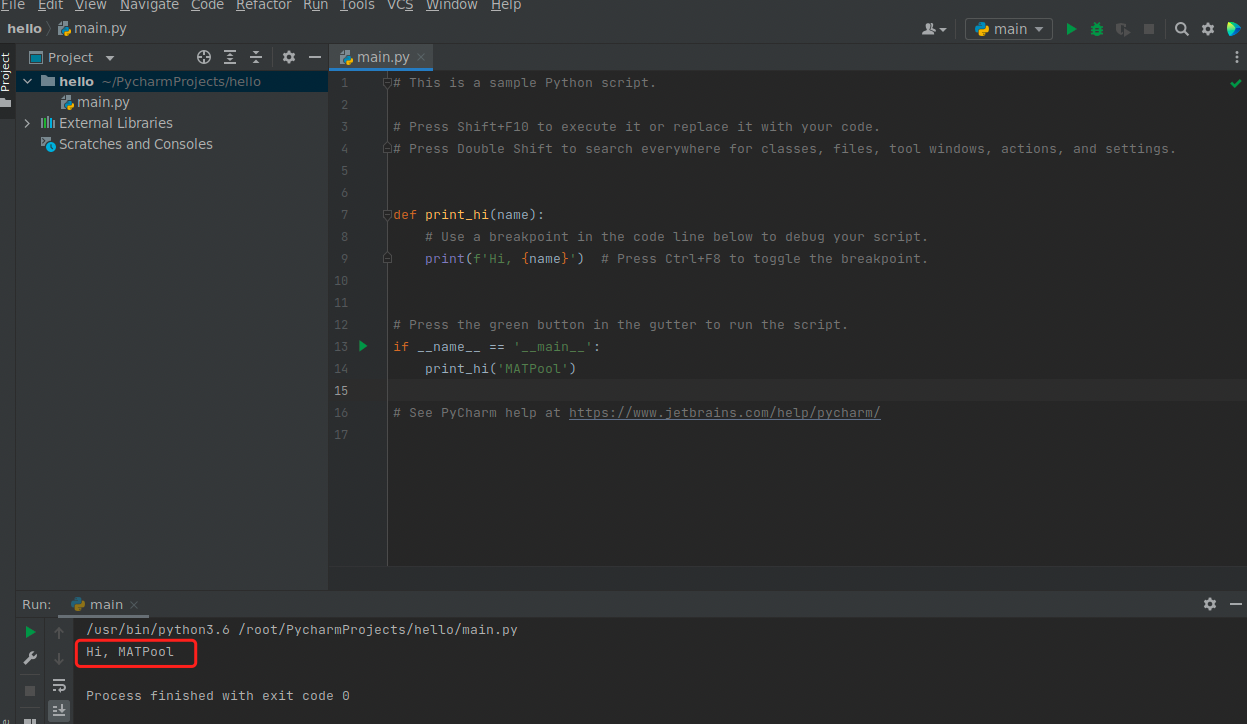Close the main tab in Run panel
The image size is (1247, 724).
(134, 605)
